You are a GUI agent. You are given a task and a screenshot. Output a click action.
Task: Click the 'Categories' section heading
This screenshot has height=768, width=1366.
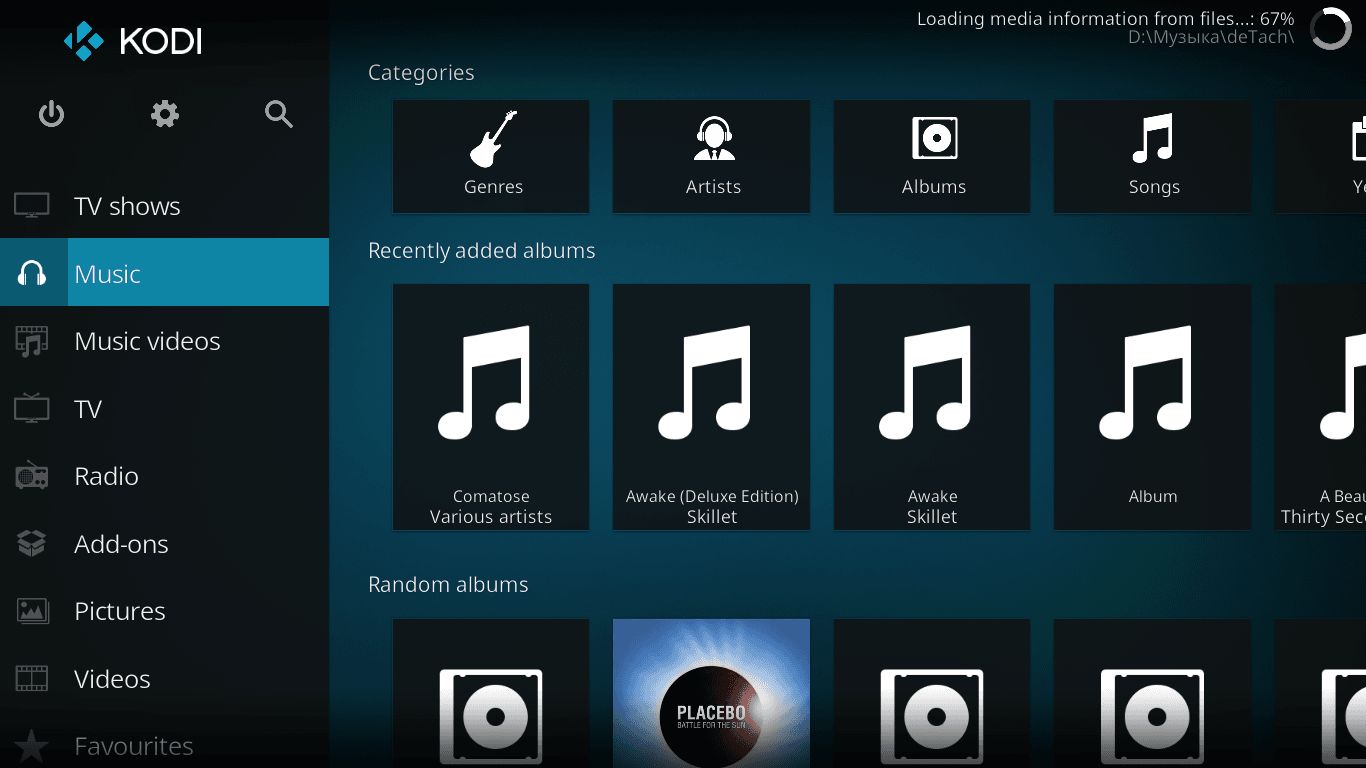click(x=421, y=73)
